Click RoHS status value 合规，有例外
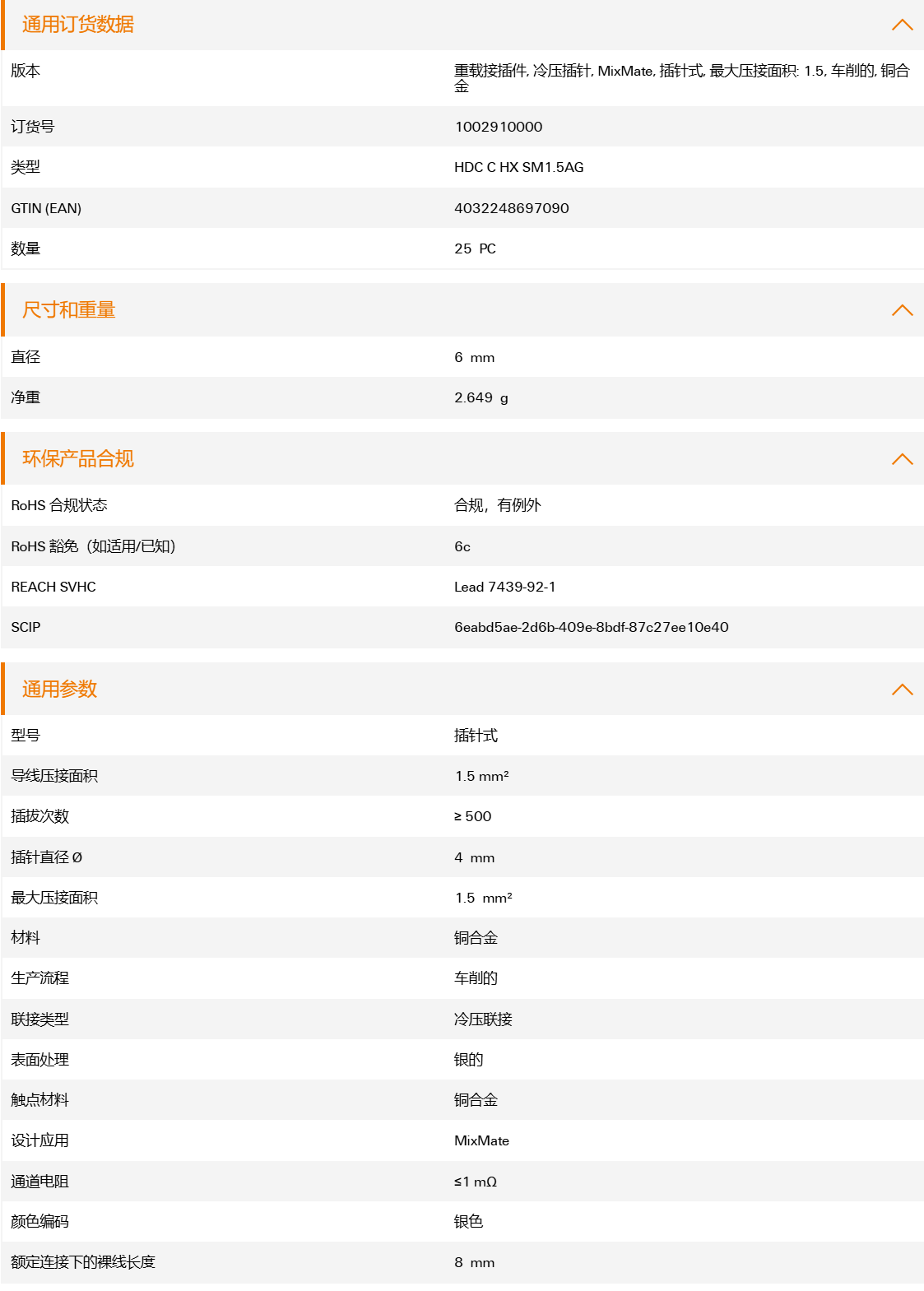Viewport: 924px width, 1291px height. coord(498,505)
